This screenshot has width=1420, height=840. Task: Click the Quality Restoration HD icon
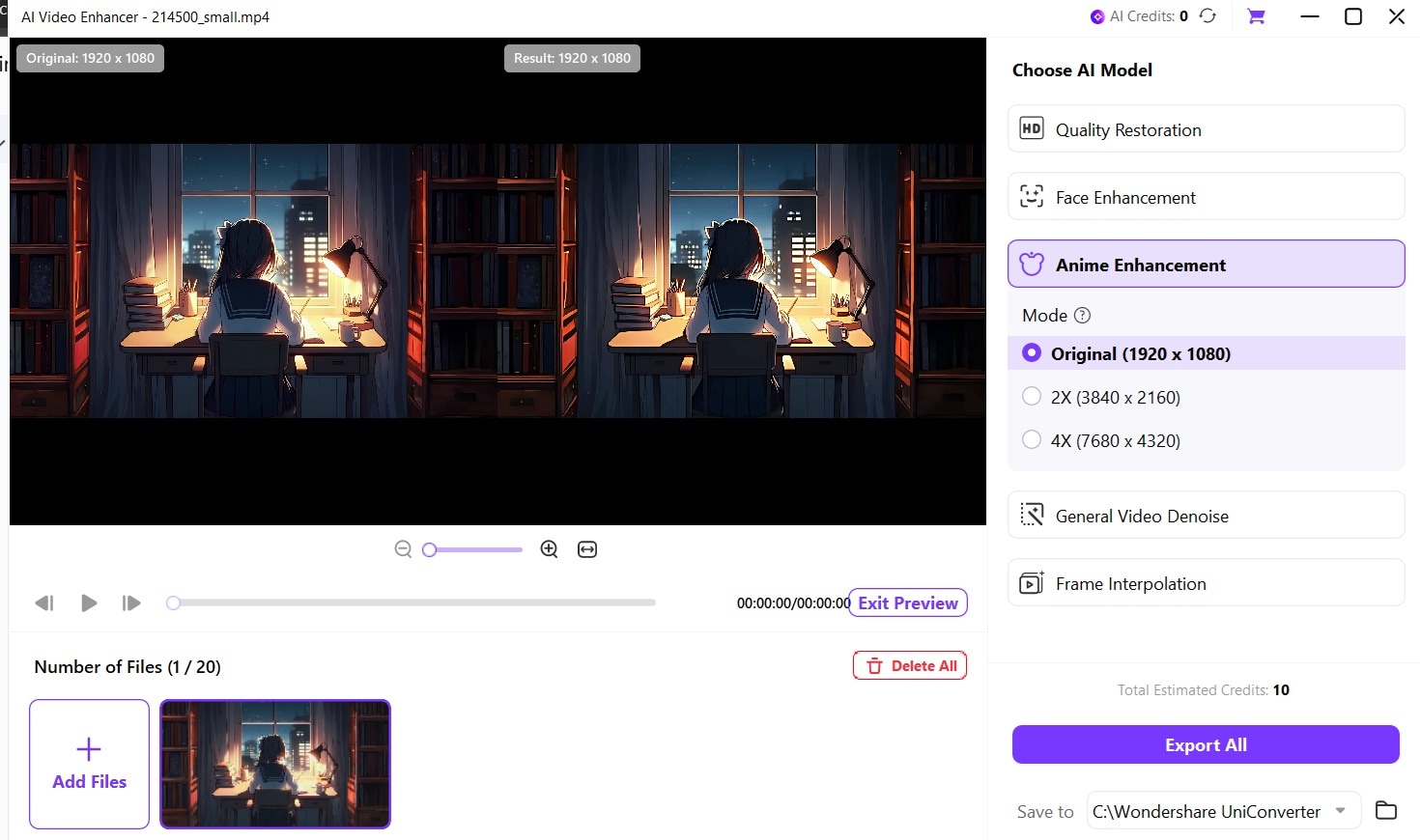[x=1032, y=128]
